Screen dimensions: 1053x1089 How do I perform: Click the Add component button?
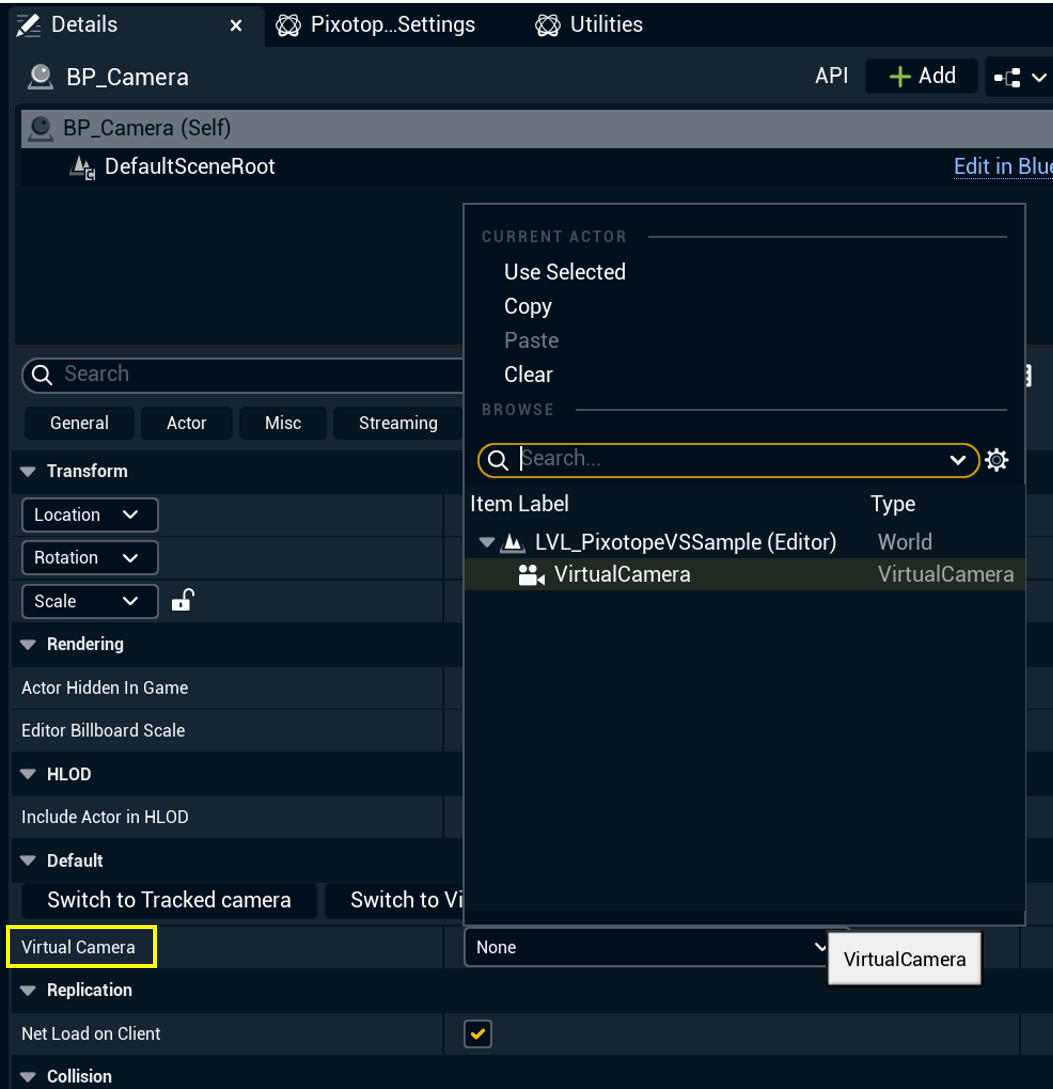pyautogui.click(x=922, y=76)
